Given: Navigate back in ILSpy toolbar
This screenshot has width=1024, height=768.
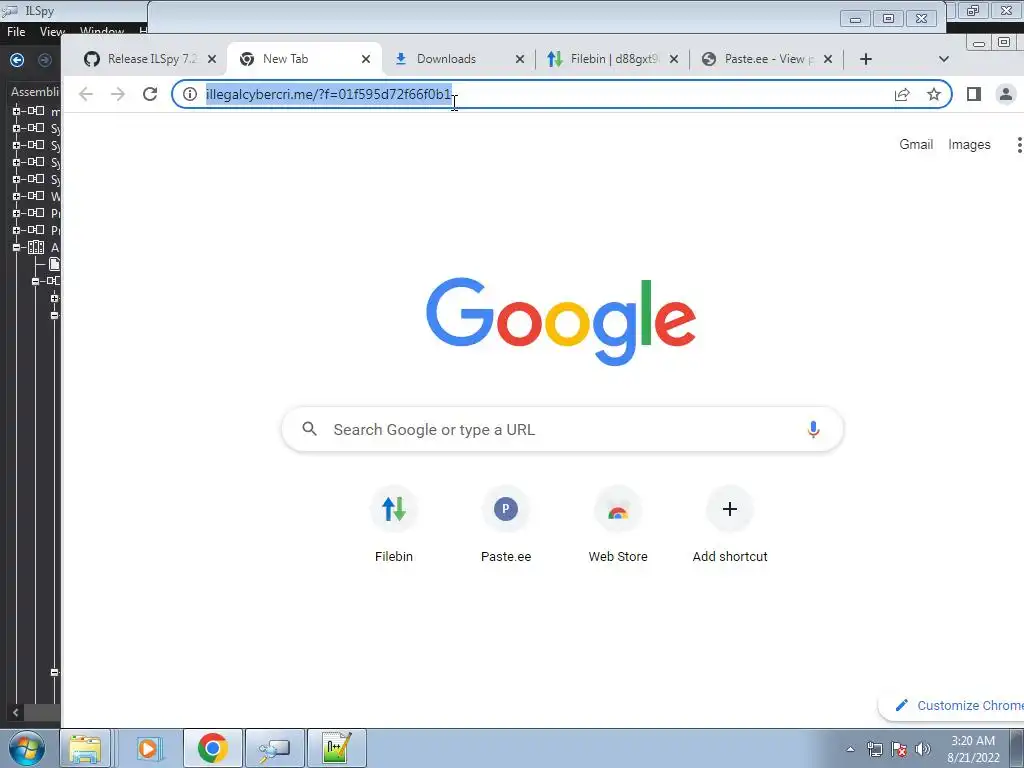Looking at the screenshot, I should pos(17,60).
